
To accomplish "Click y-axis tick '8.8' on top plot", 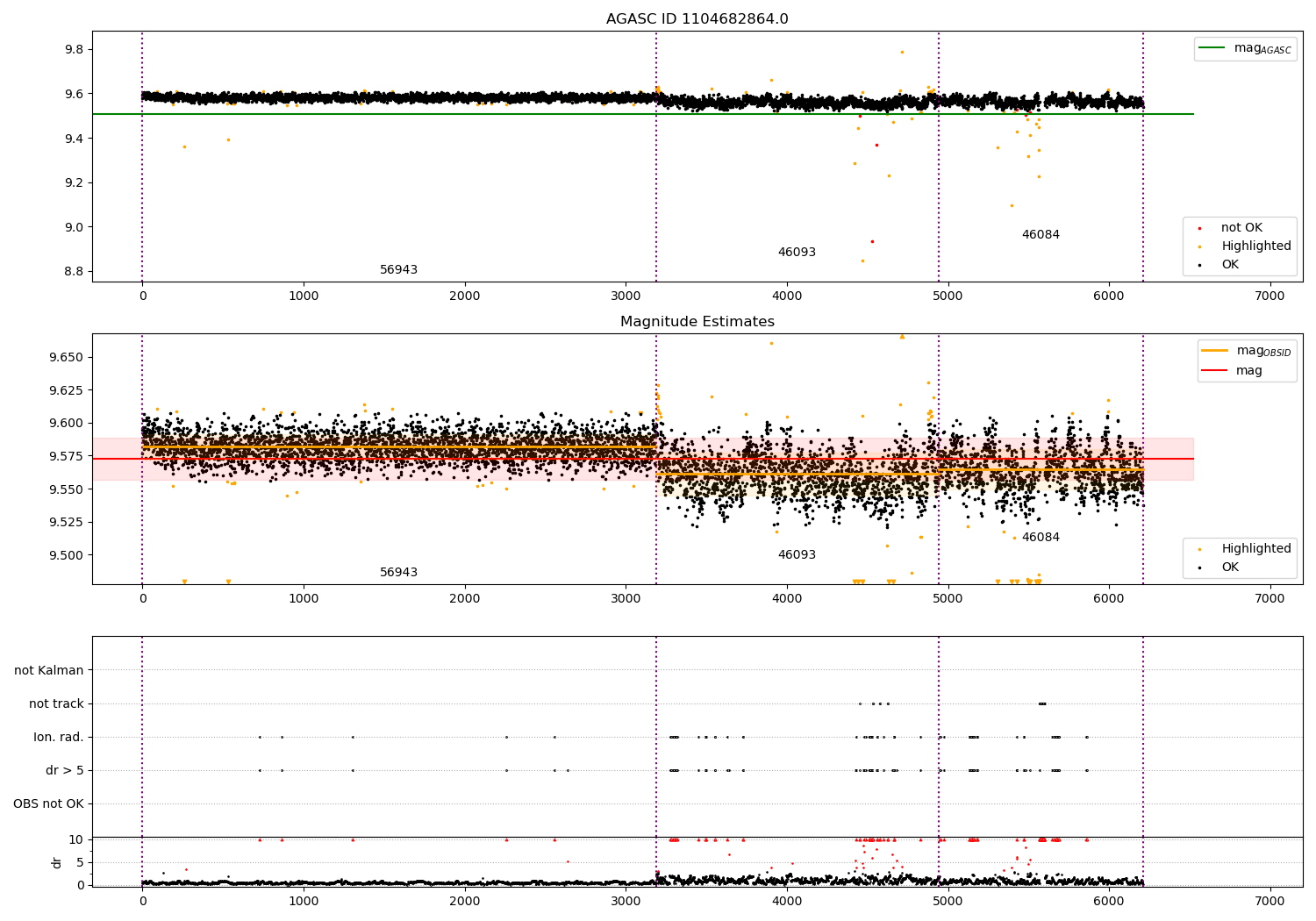I will pos(75,272).
